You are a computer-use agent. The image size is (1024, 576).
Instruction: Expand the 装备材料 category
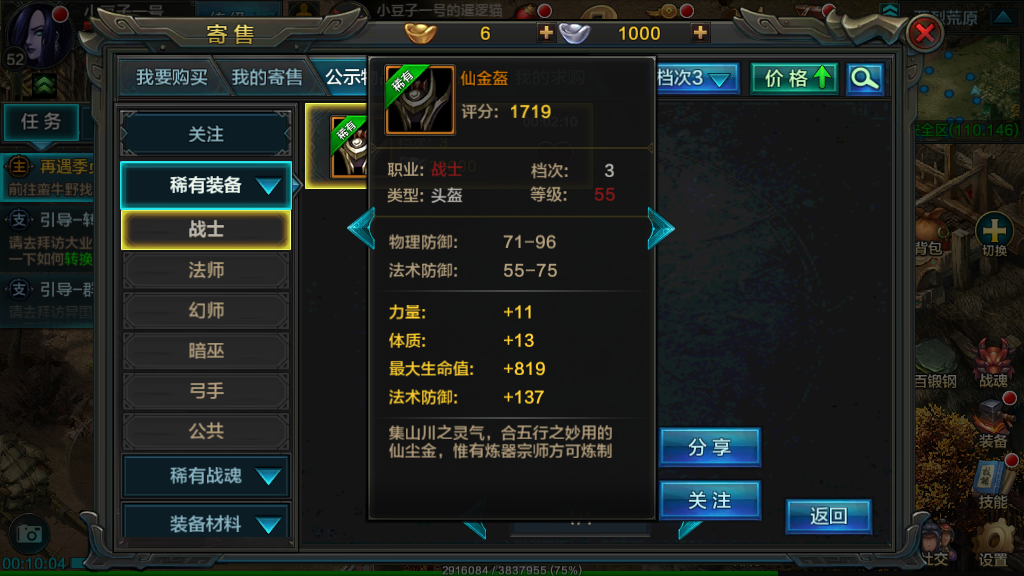pyautogui.click(x=206, y=524)
